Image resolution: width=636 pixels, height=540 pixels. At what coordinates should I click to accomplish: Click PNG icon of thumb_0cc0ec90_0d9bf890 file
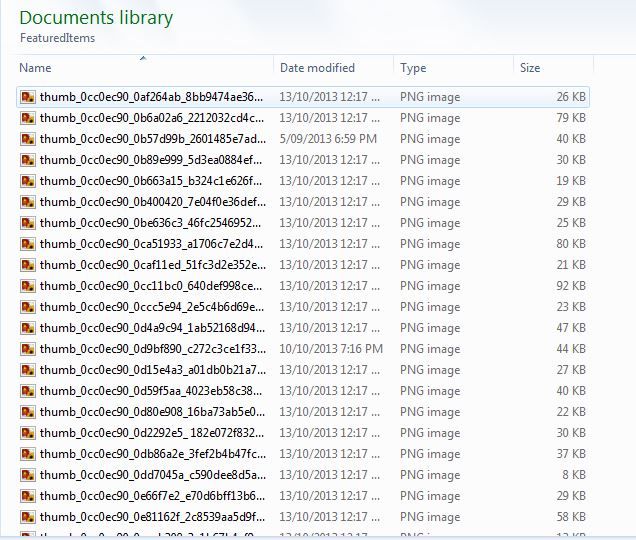coord(28,349)
